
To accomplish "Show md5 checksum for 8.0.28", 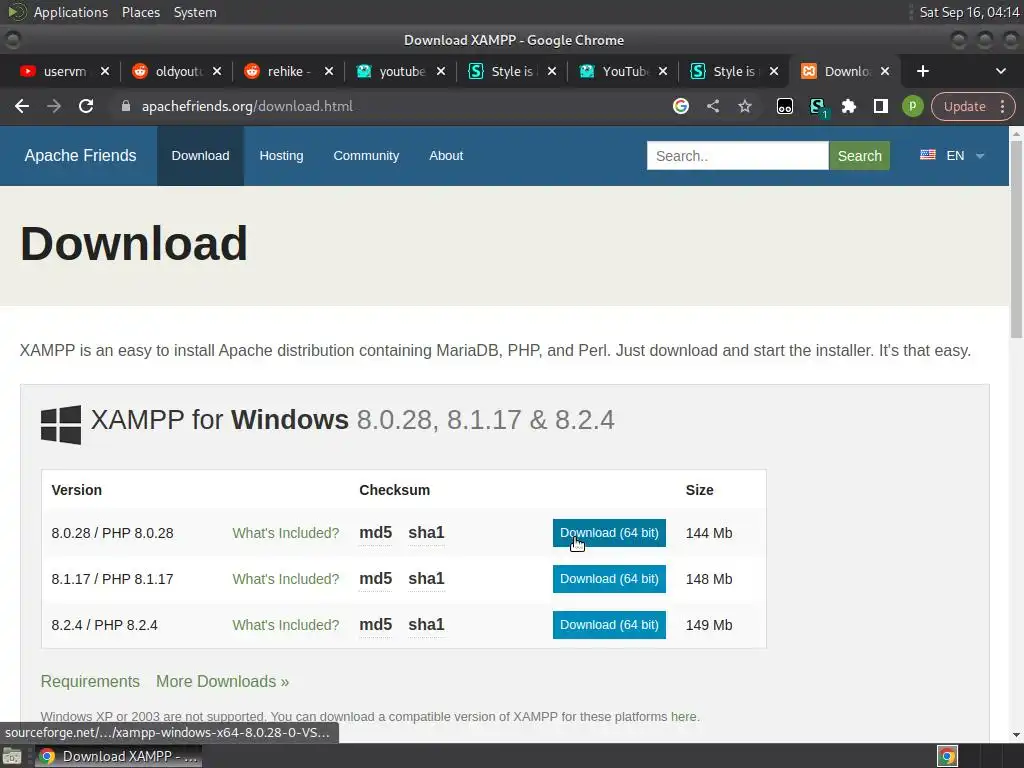I will pos(376,533).
